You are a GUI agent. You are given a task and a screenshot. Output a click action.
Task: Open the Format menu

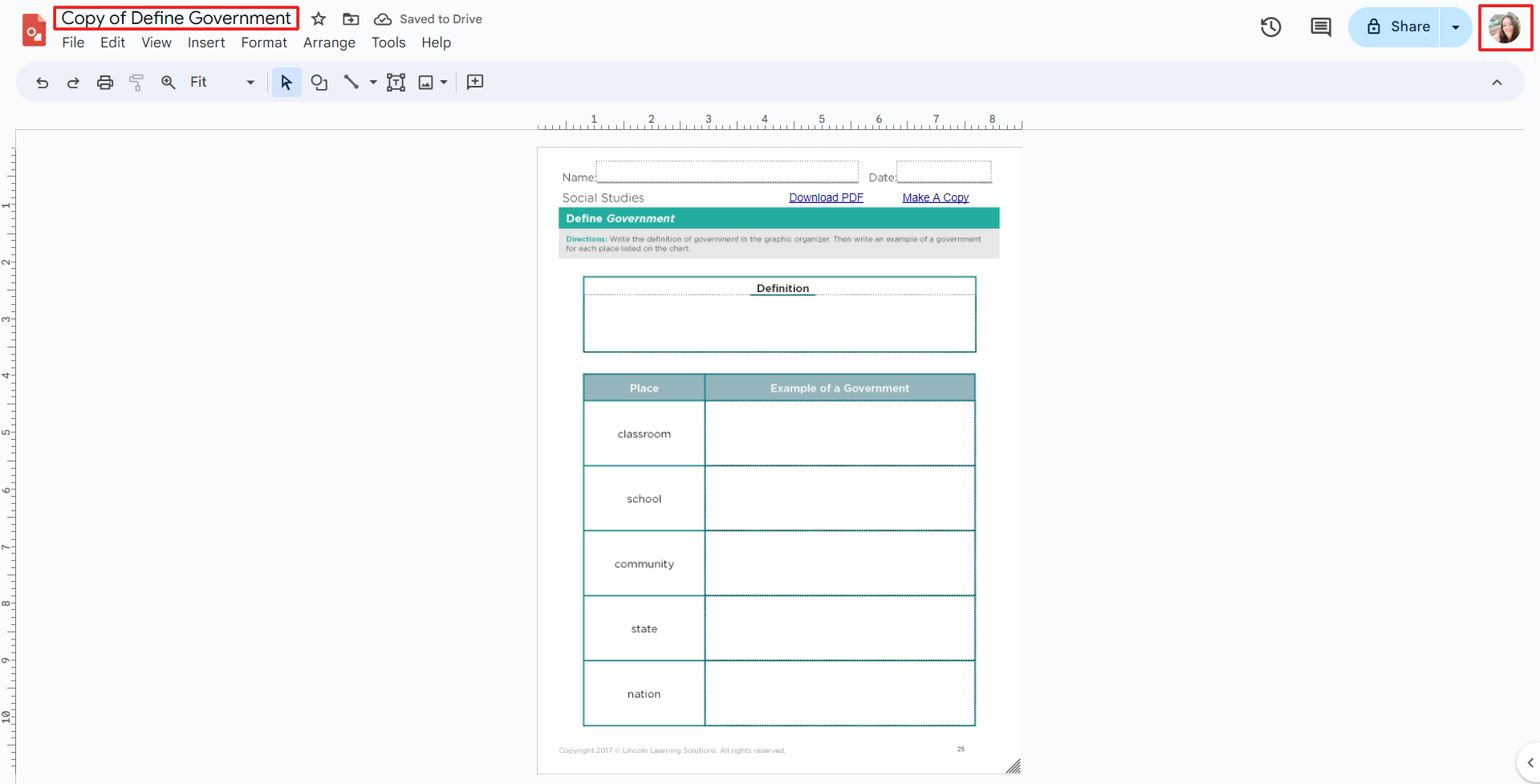tap(264, 43)
